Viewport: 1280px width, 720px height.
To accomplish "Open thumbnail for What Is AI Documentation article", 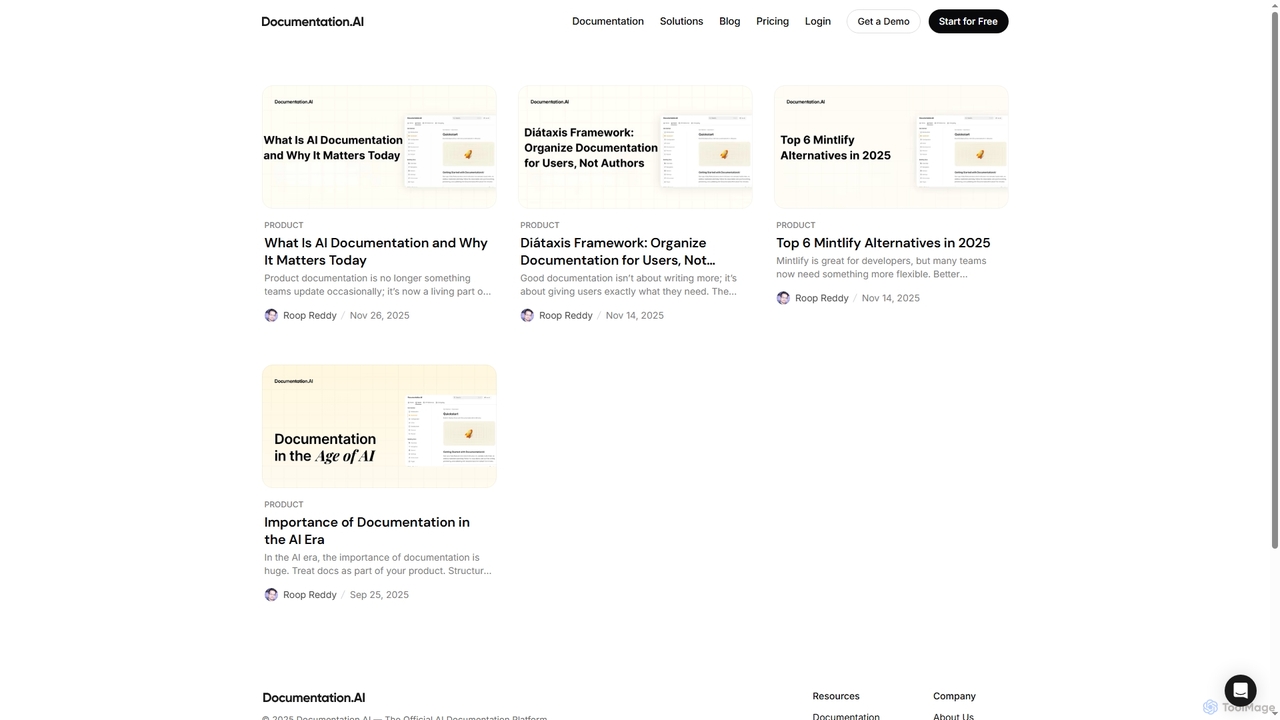I will click(379, 147).
